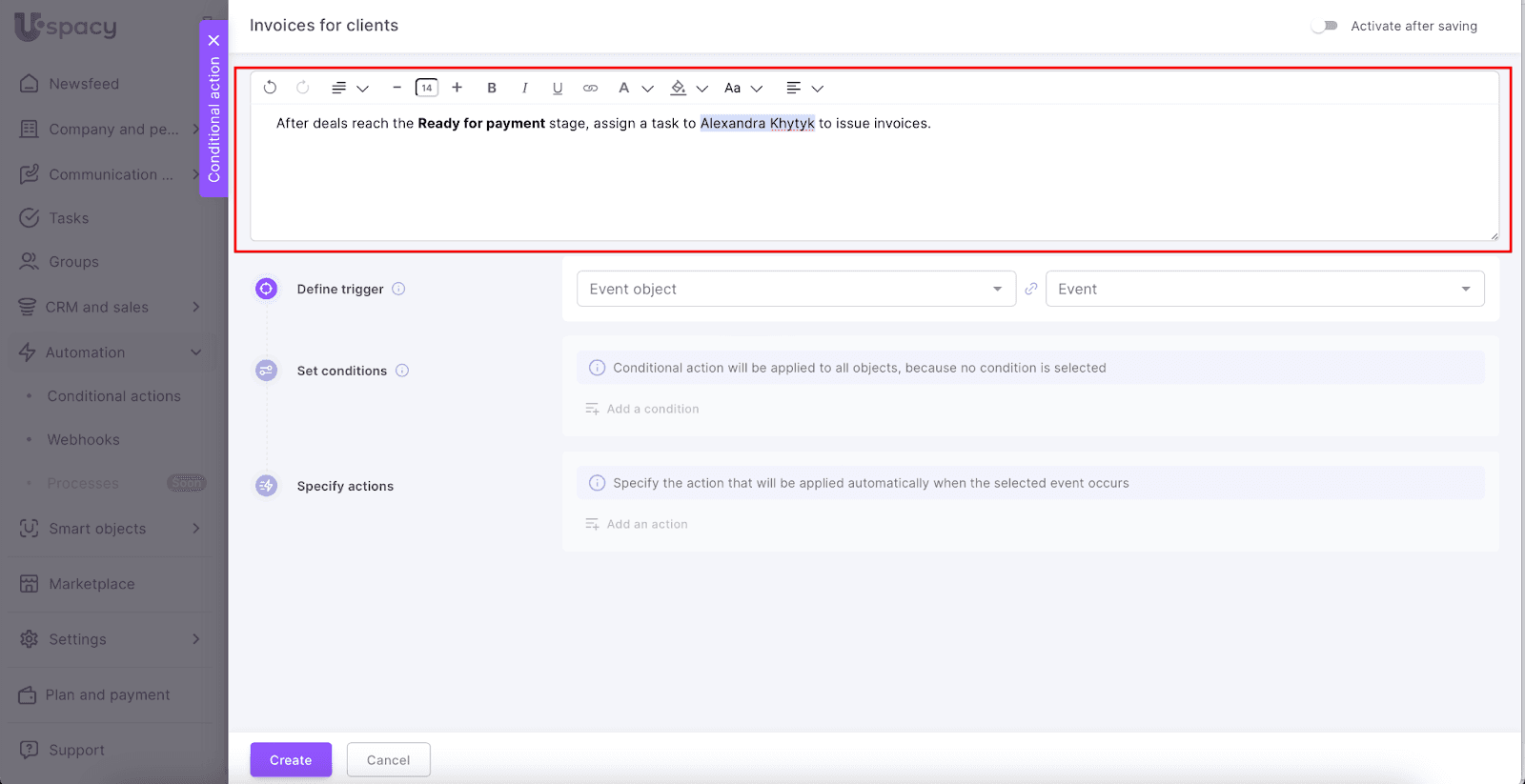1525x784 pixels.
Task: Go to Webhooks in the sidebar
Action: [x=84, y=440]
